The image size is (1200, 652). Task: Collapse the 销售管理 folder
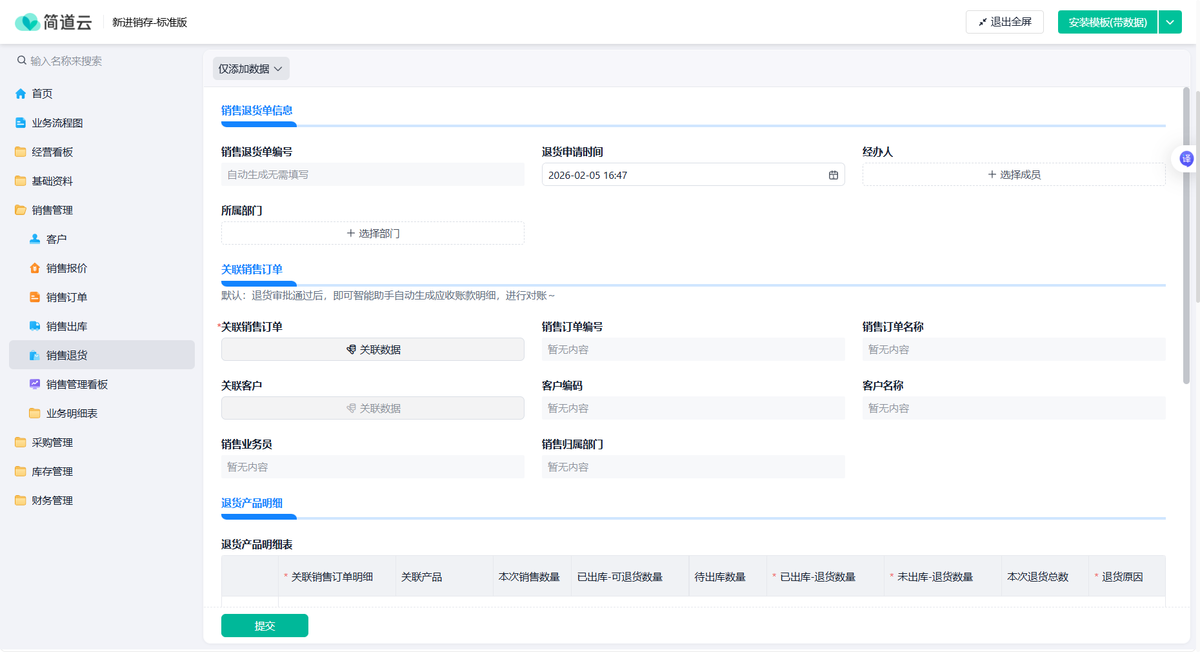[x=102, y=210]
